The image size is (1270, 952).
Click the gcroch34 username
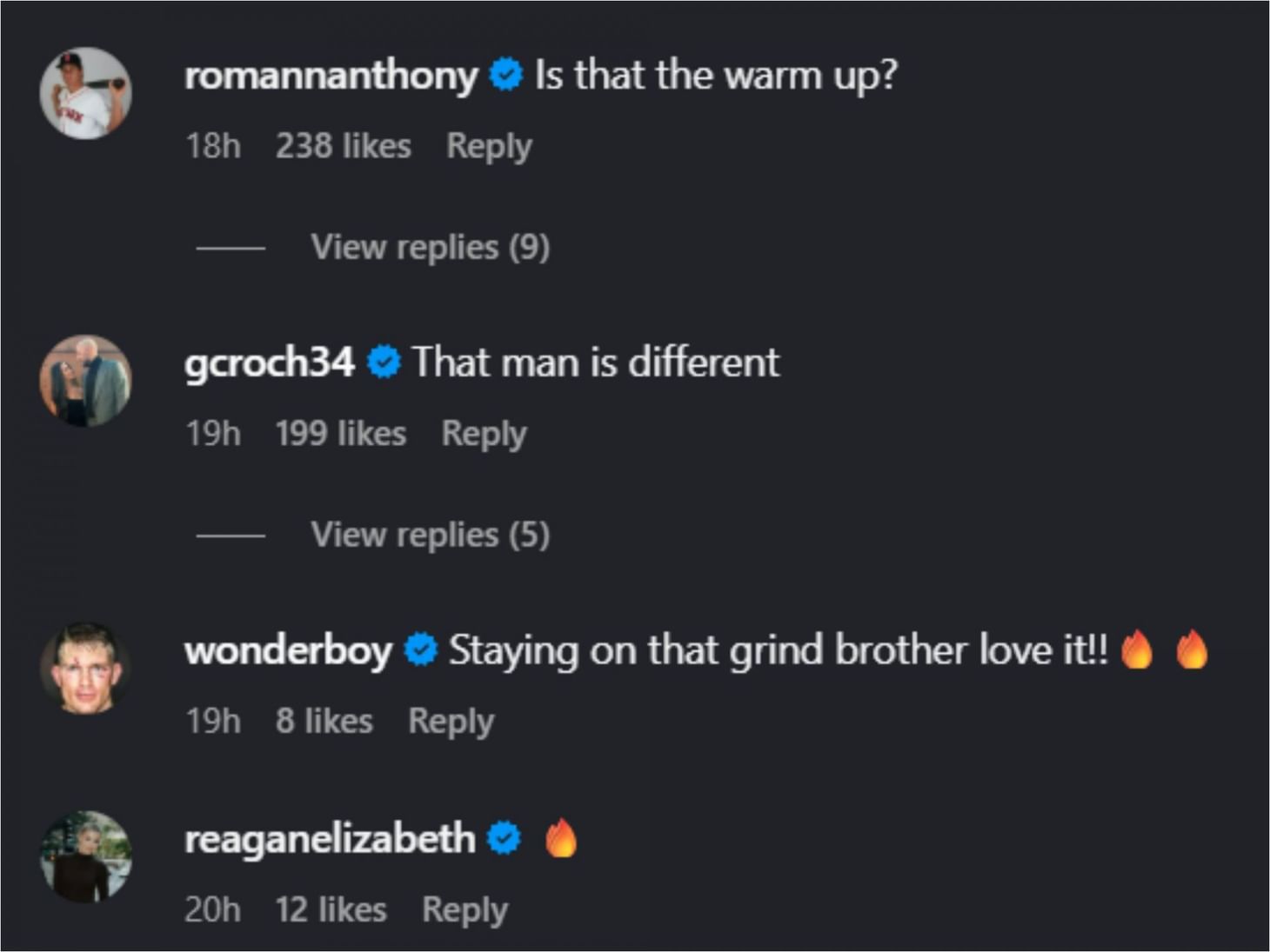tap(270, 363)
